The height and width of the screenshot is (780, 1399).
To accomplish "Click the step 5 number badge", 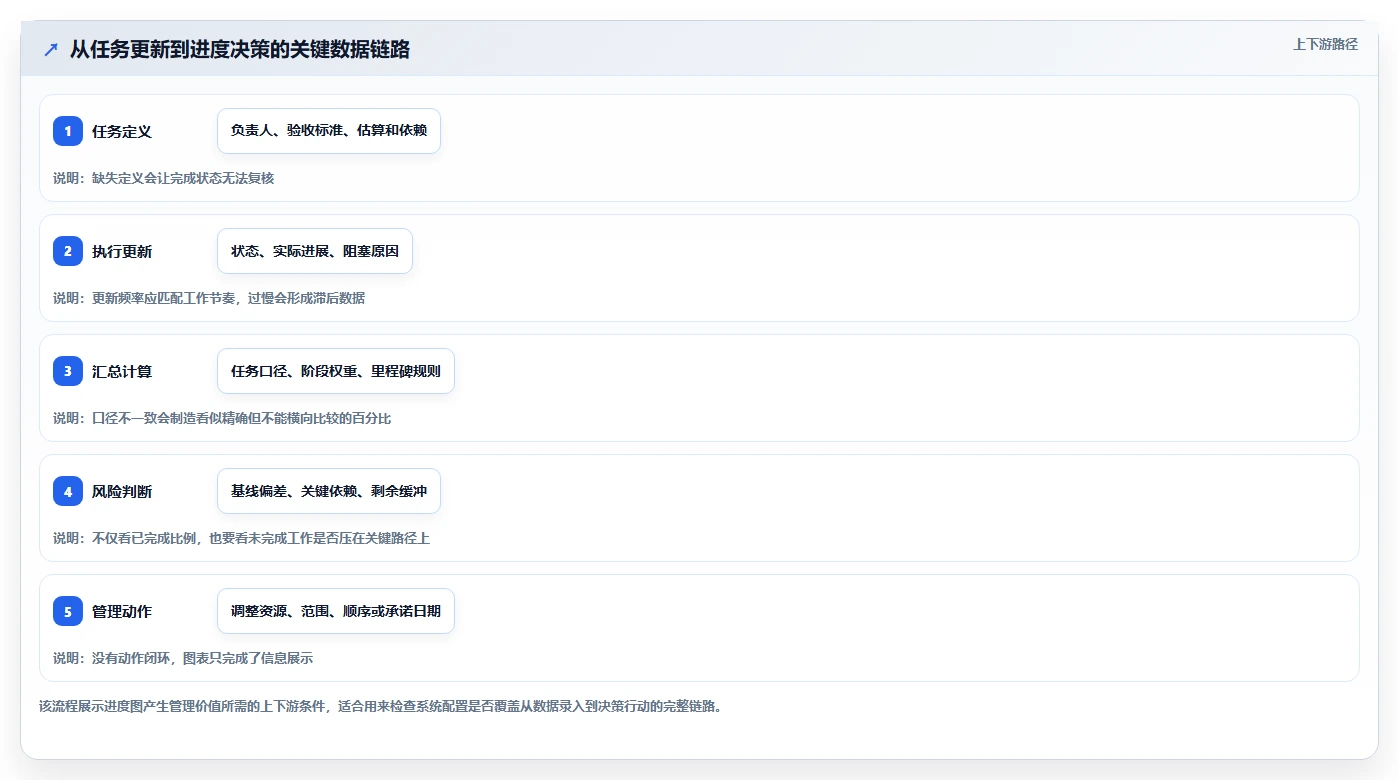I will coord(68,611).
